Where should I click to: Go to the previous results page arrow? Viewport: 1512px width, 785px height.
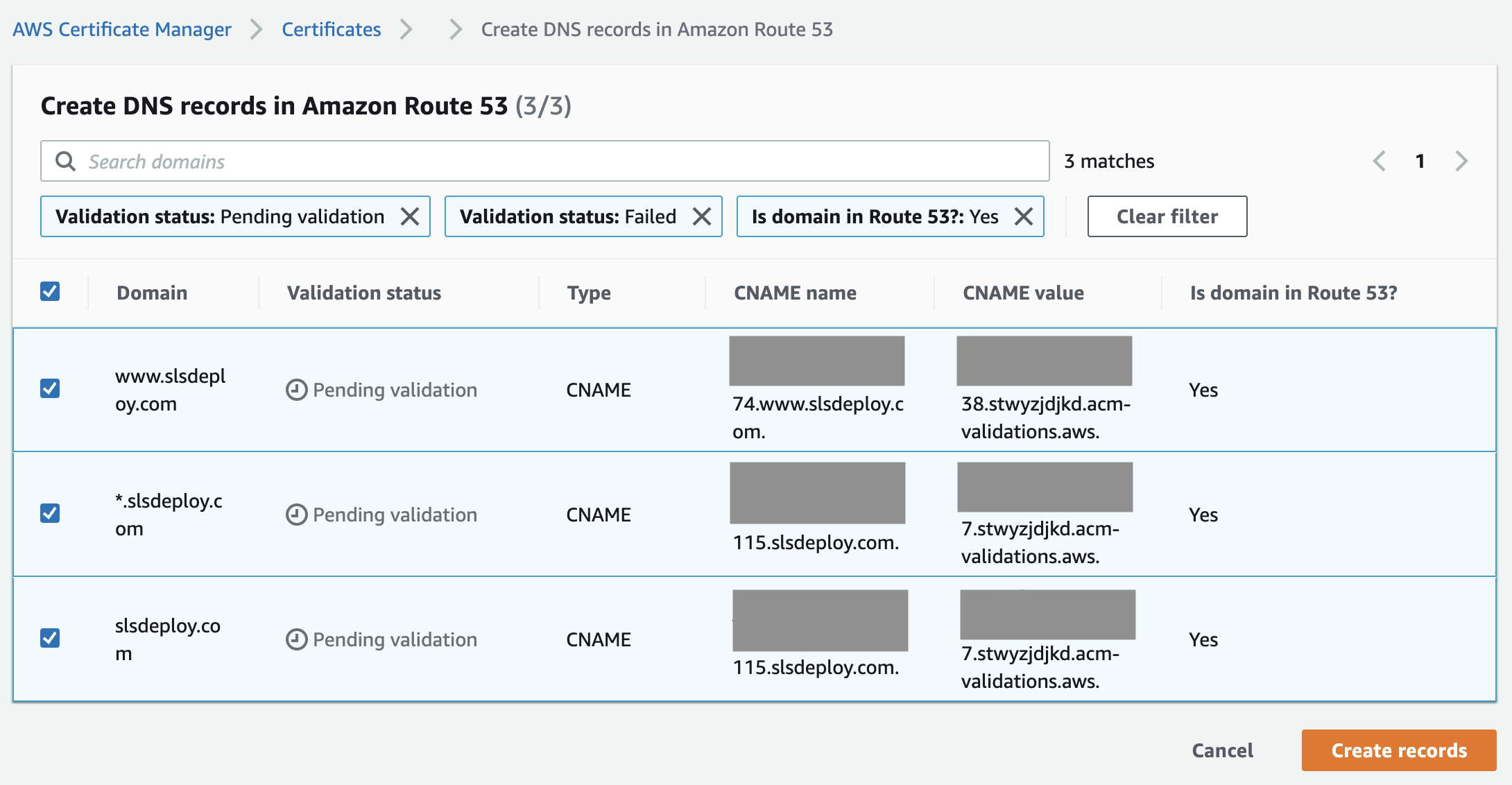[x=1379, y=161]
